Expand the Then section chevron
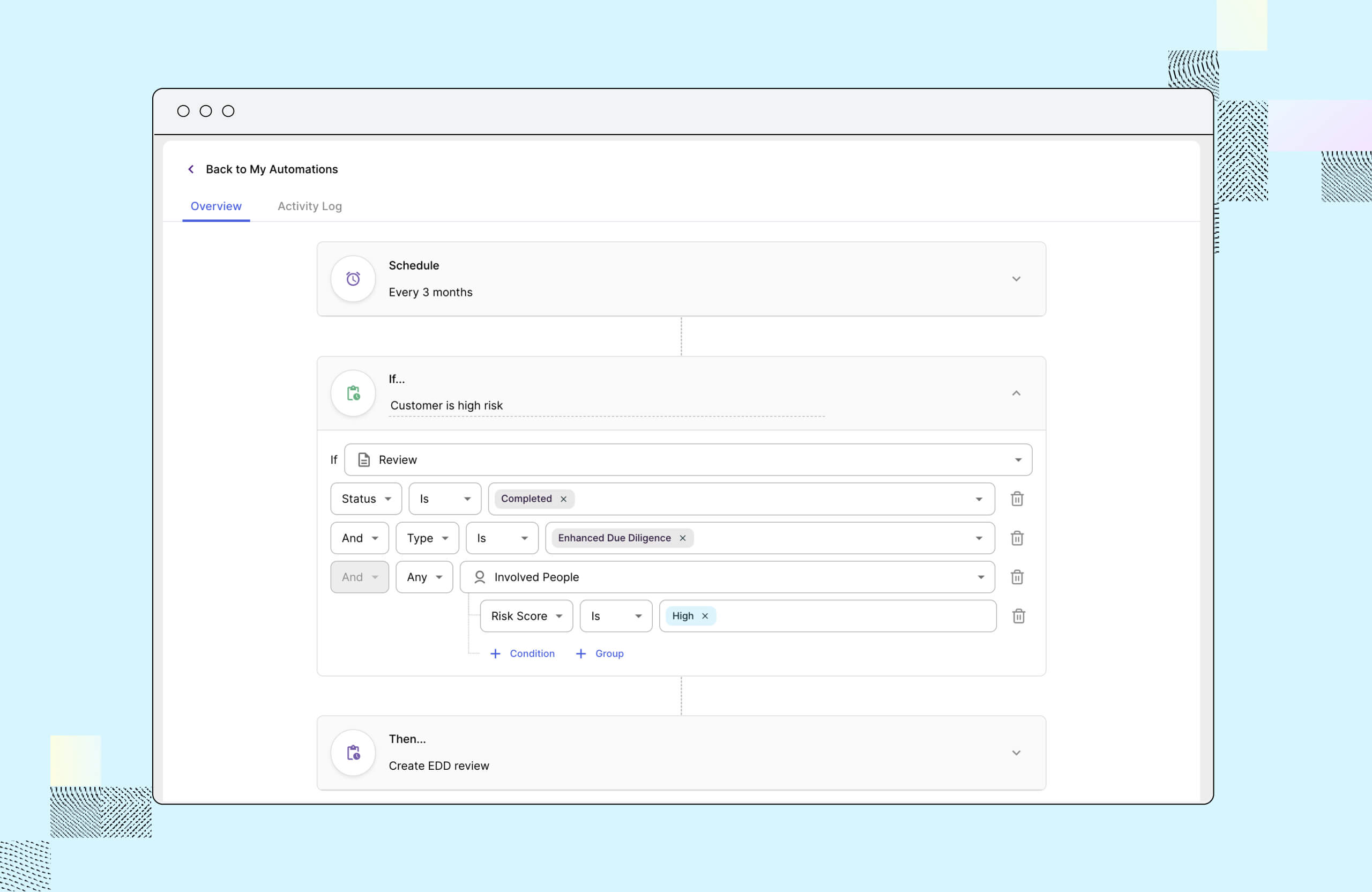The width and height of the screenshot is (1372, 892). (1016, 752)
